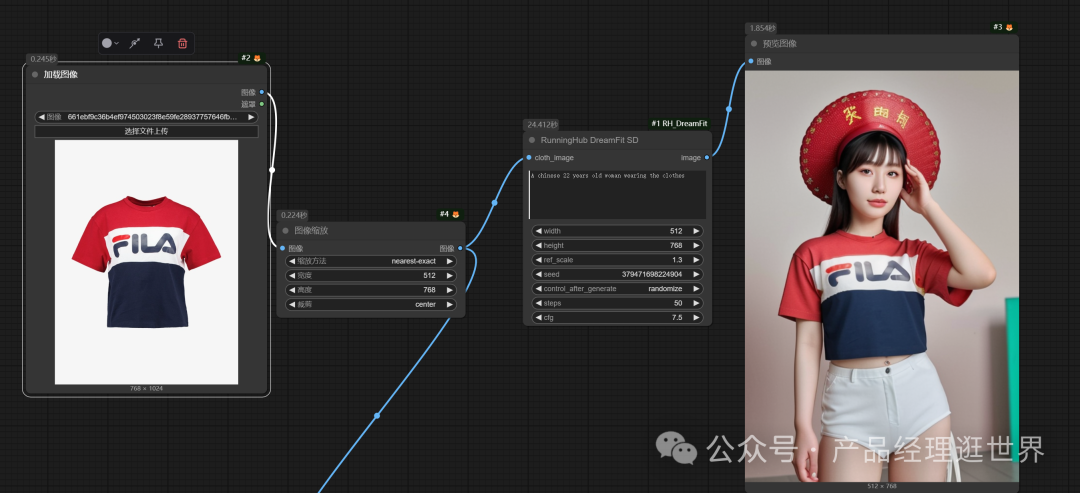Click the 选择文件上传 upload button
This screenshot has width=1080, height=493.
[x=147, y=131]
